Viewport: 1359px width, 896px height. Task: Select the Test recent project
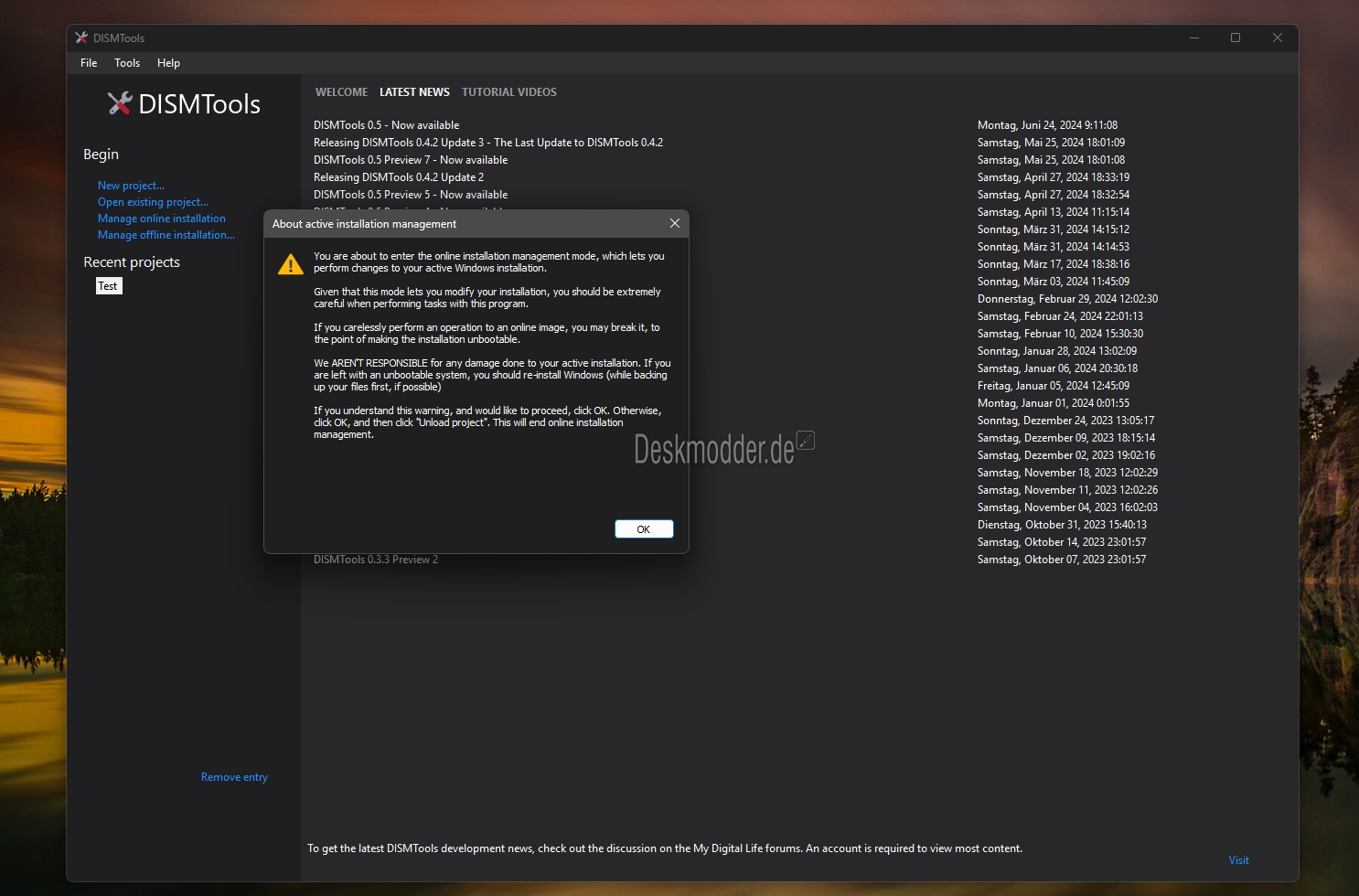[108, 286]
